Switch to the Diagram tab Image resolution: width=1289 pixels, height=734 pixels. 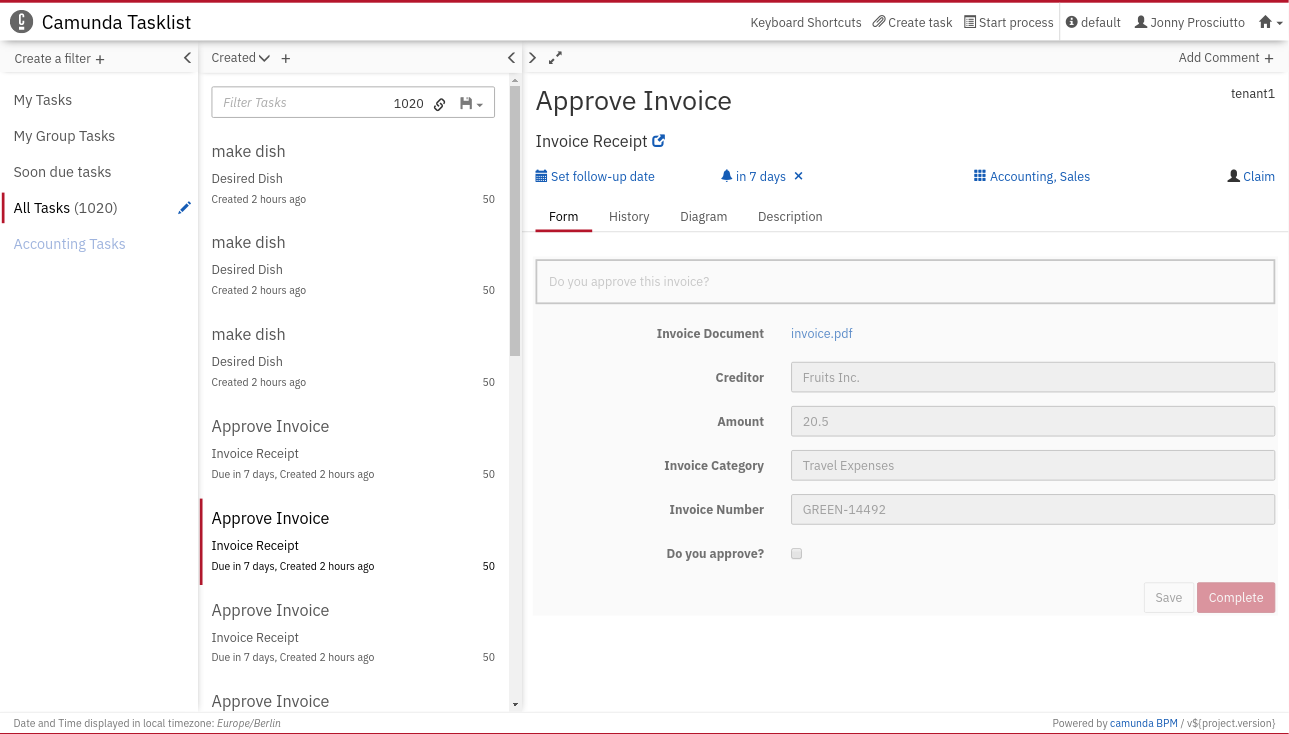704,216
